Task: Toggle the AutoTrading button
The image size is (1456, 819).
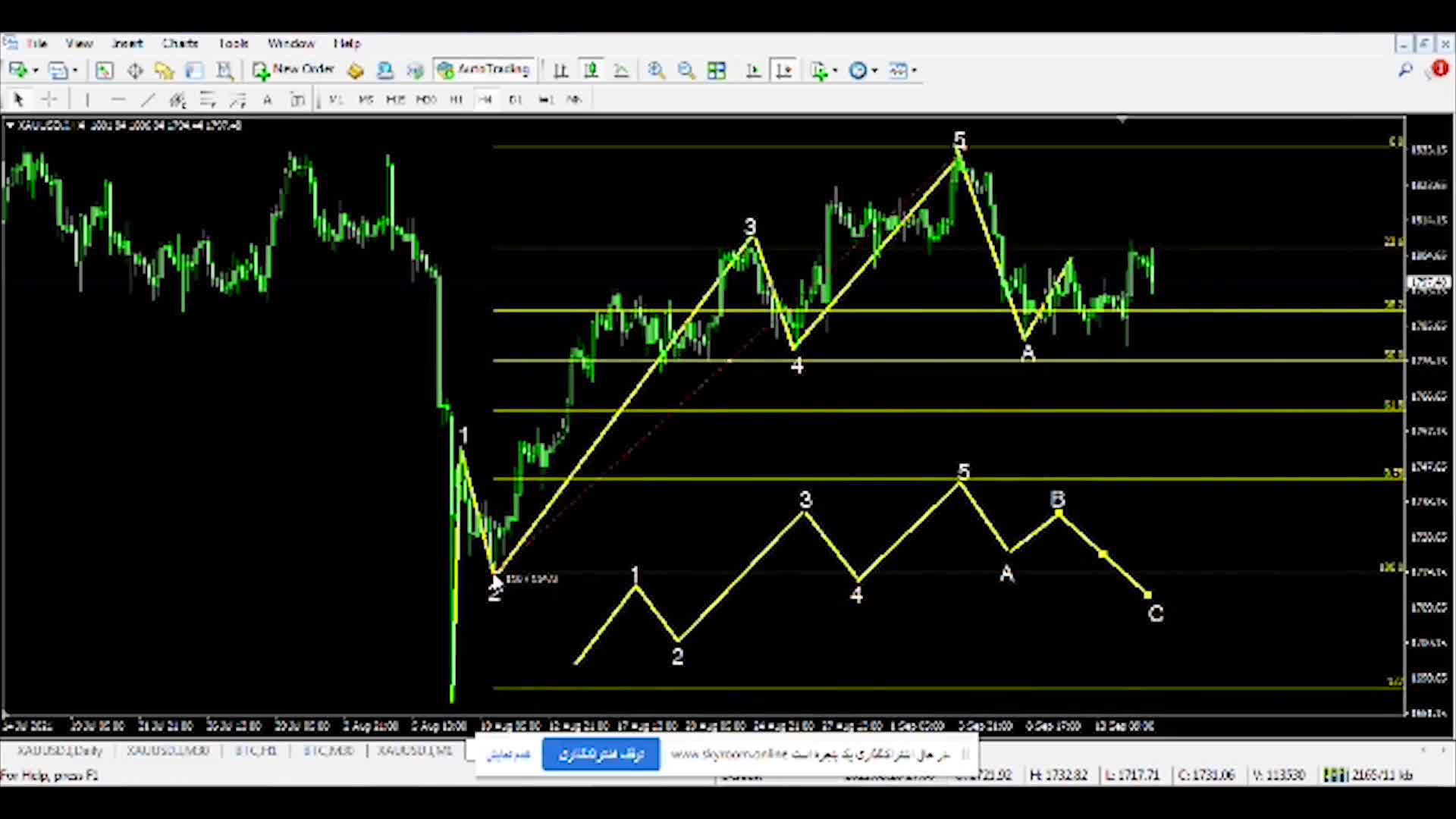Action: click(x=484, y=70)
